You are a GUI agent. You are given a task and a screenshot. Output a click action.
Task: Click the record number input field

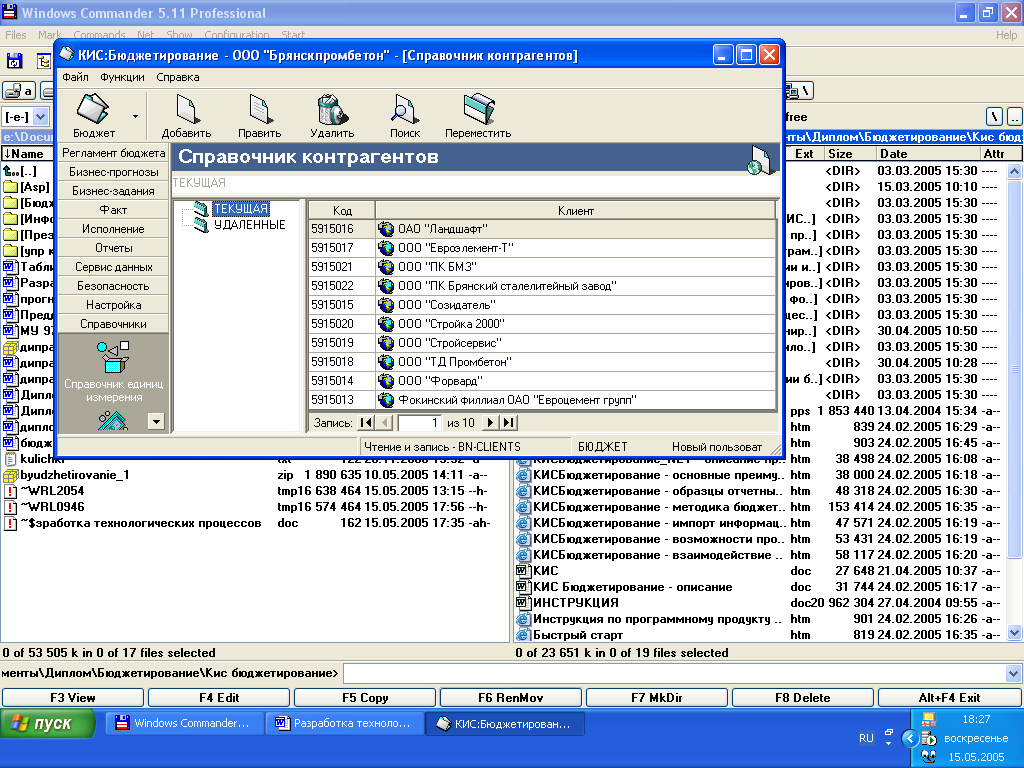pyautogui.click(x=420, y=423)
